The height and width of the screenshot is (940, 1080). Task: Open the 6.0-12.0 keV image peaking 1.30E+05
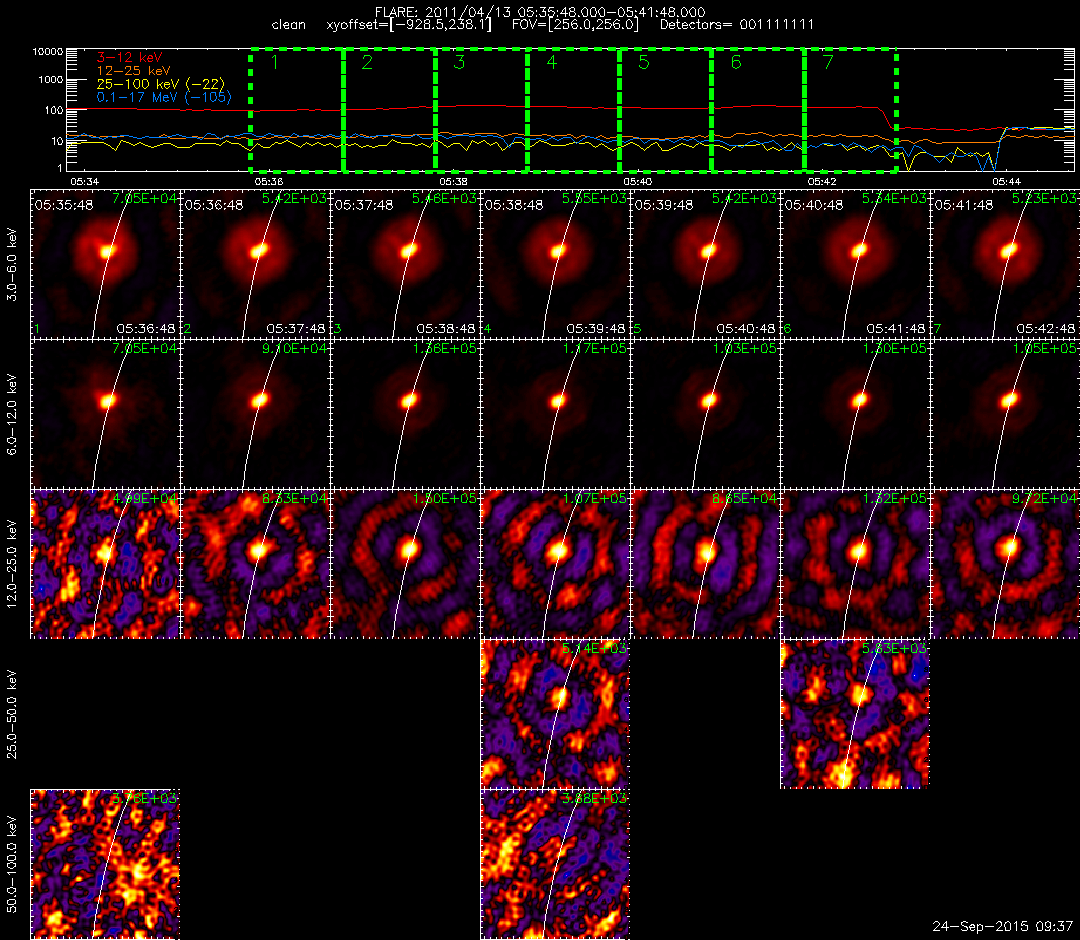pos(855,415)
